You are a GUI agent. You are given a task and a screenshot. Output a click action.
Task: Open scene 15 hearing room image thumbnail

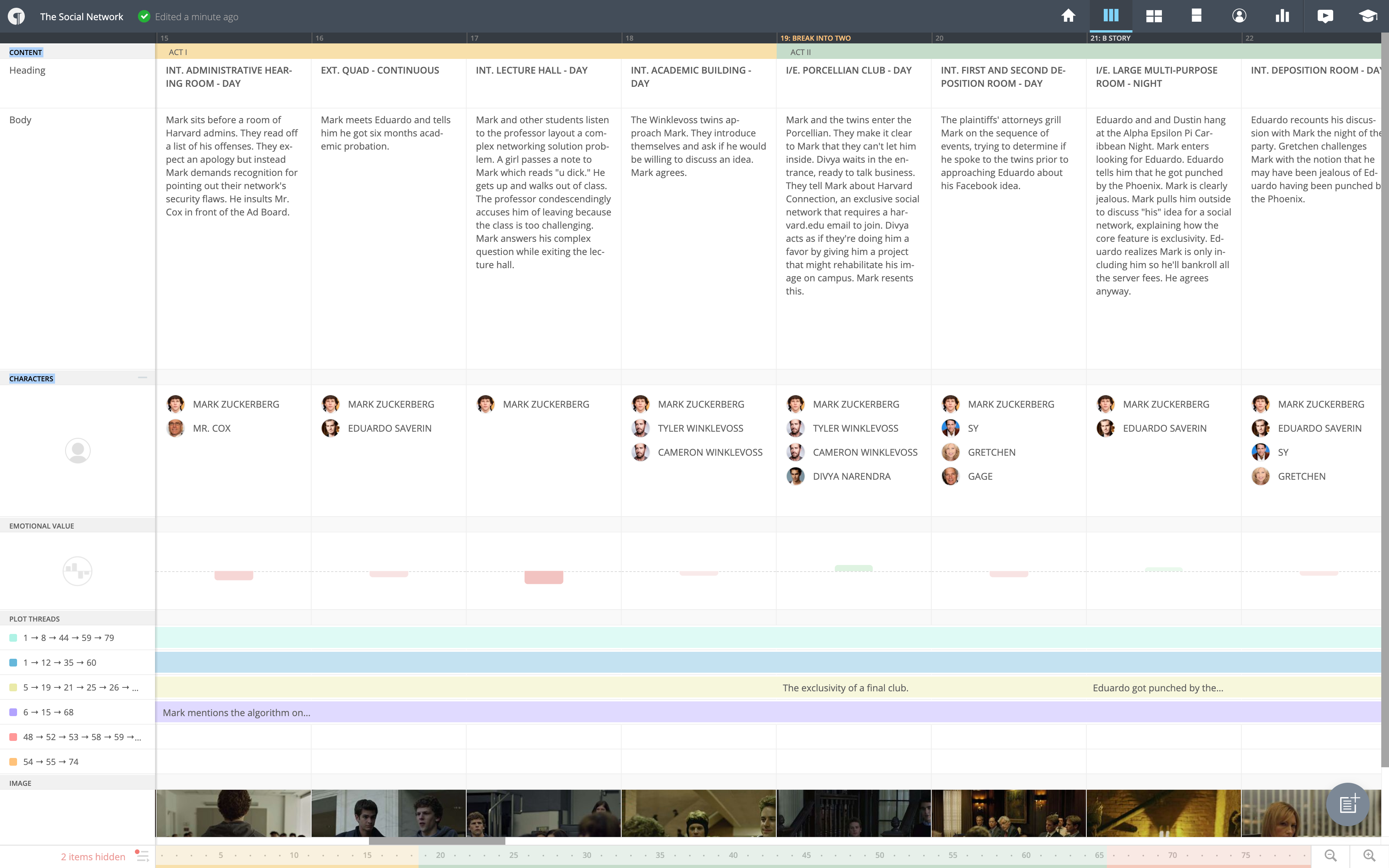(x=233, y=813)
